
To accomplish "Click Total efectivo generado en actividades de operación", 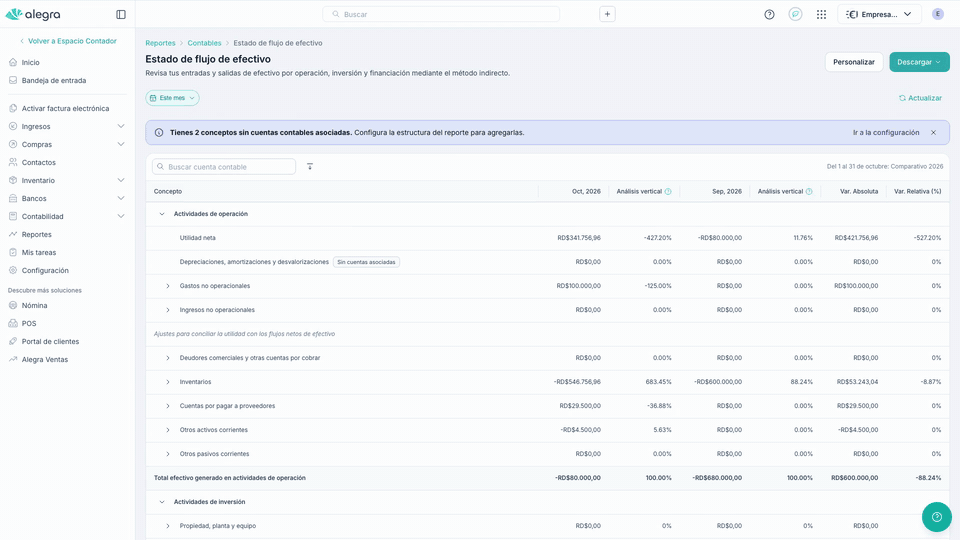I will 230,478.
